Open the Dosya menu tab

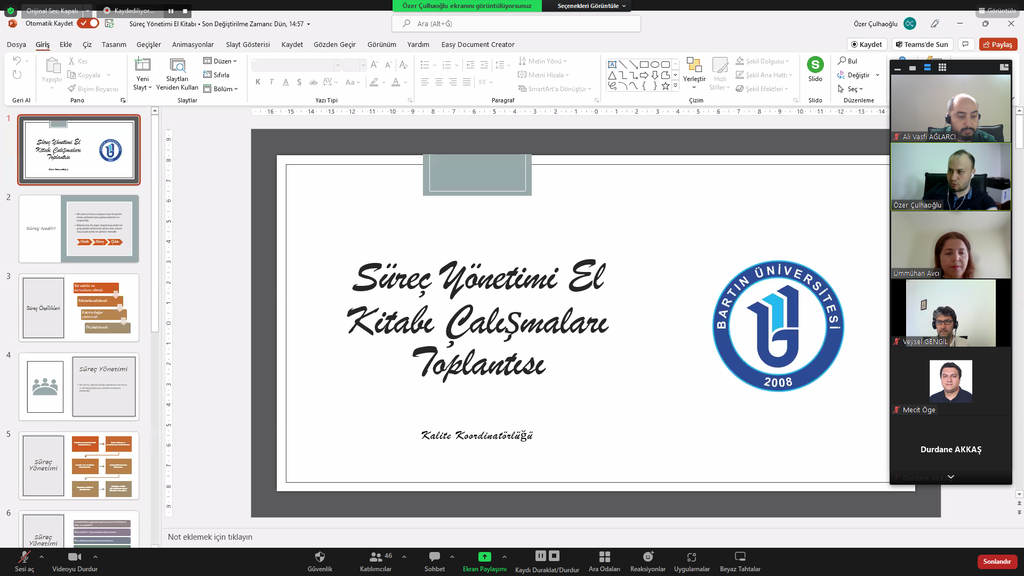(16, 44)
